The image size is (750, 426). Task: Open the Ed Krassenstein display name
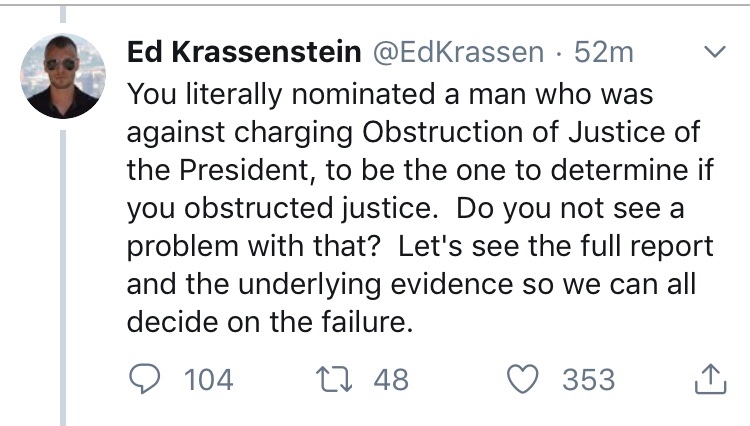point(243,52)
